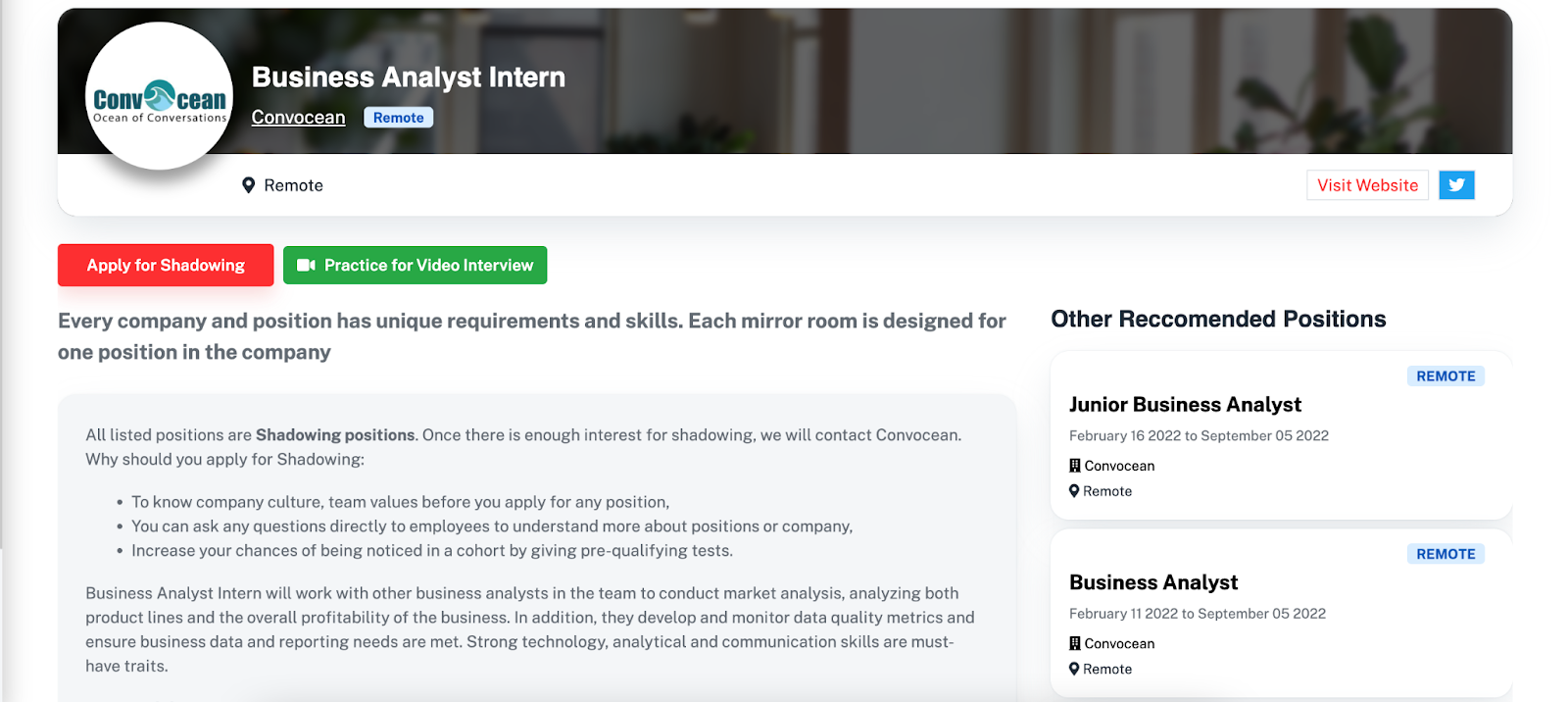
Task: Click REMOTE tag on Business Analyst card
Action: [1445, 554]
